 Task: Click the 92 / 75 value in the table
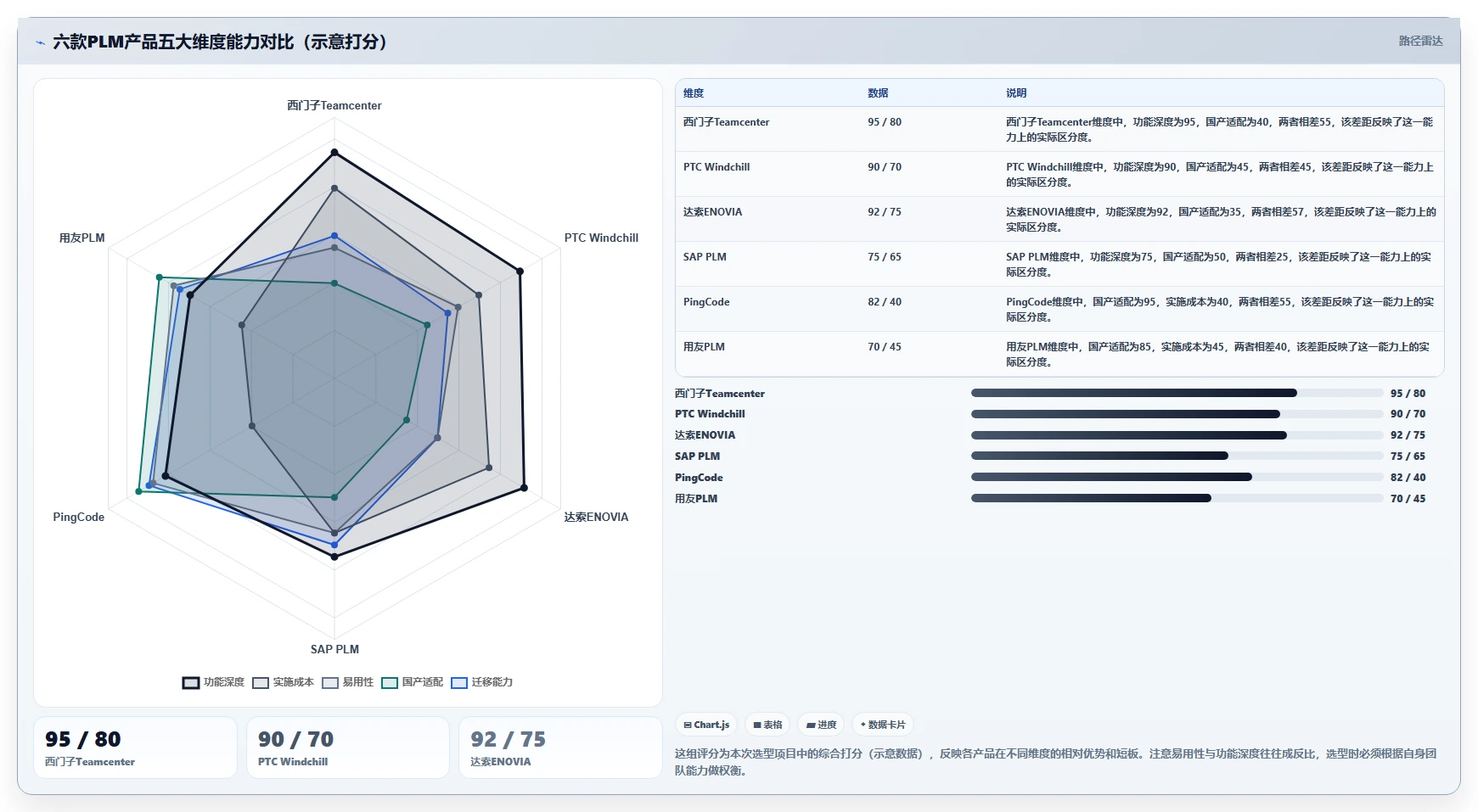[x=885, y=212]
